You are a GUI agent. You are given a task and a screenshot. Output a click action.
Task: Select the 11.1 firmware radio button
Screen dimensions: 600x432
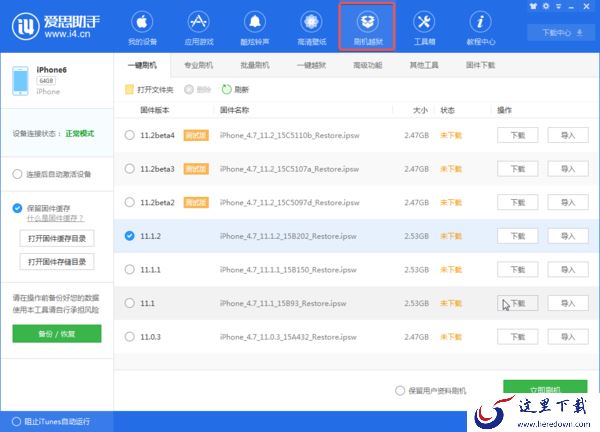pyautogui.click(x=130, y=303)
